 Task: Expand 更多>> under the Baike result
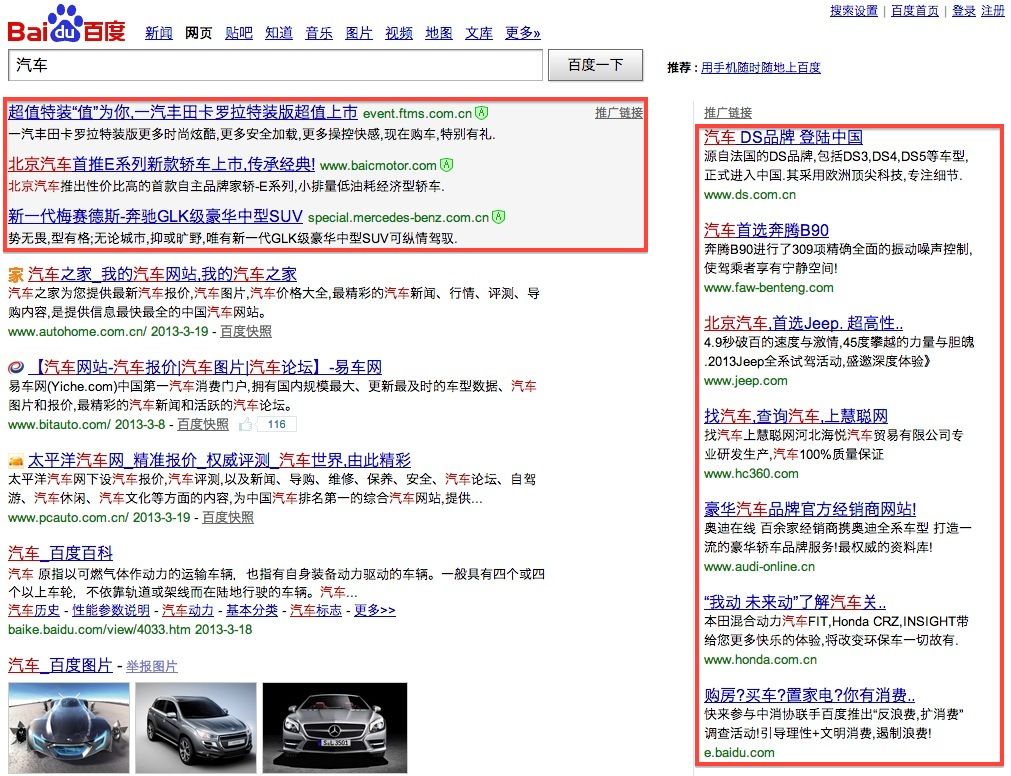tap(375, 610)
